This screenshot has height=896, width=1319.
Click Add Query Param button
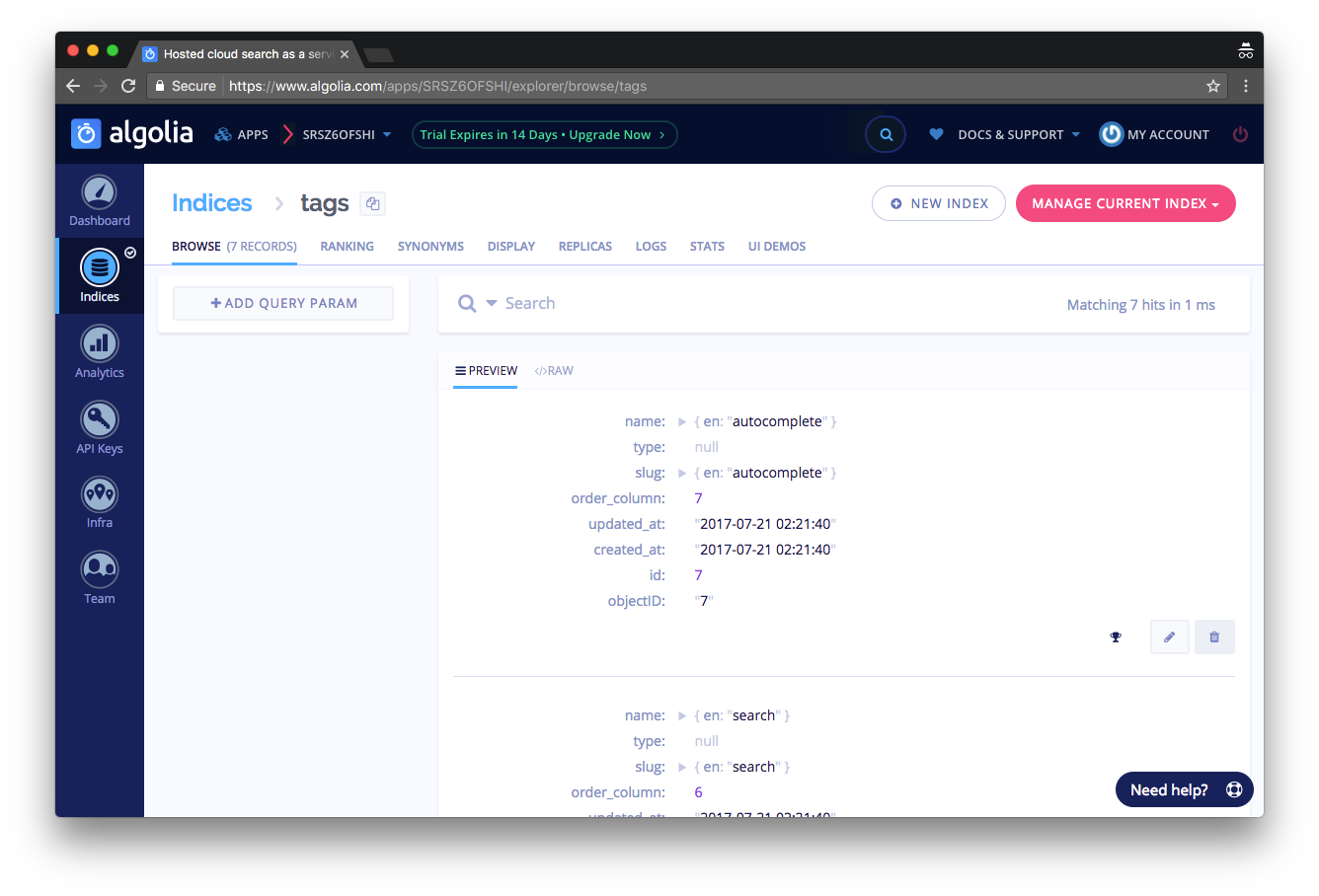(x=283, y=303)
